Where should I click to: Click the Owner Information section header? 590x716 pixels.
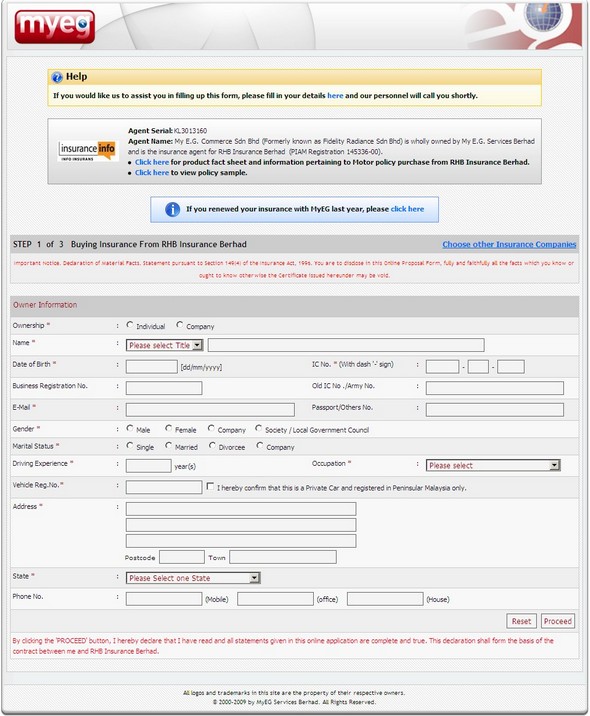[295, 305]
